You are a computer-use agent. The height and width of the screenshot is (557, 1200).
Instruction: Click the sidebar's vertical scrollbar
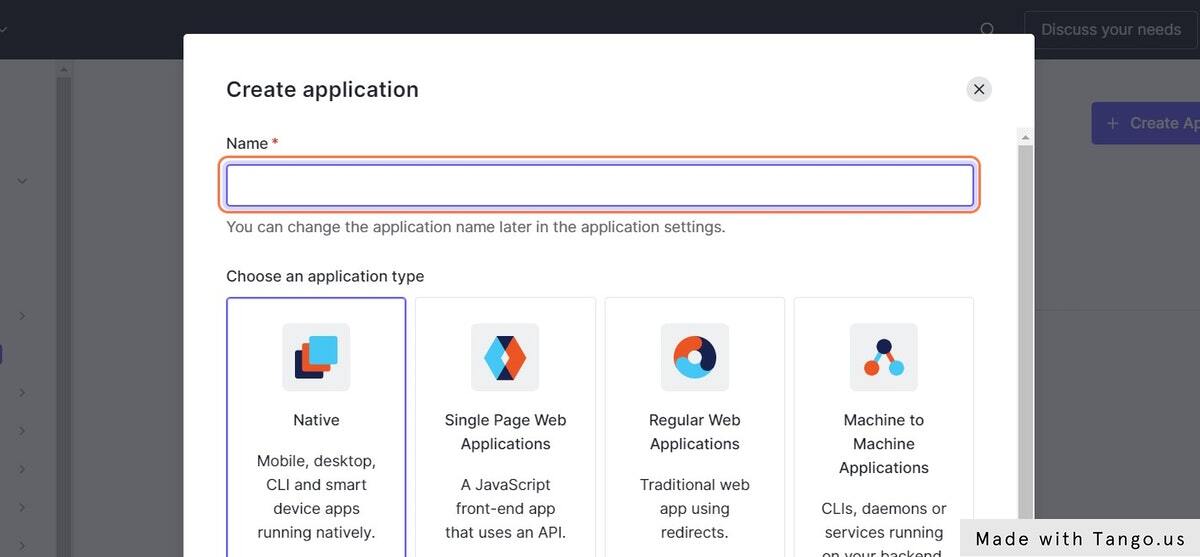point(63,310)
